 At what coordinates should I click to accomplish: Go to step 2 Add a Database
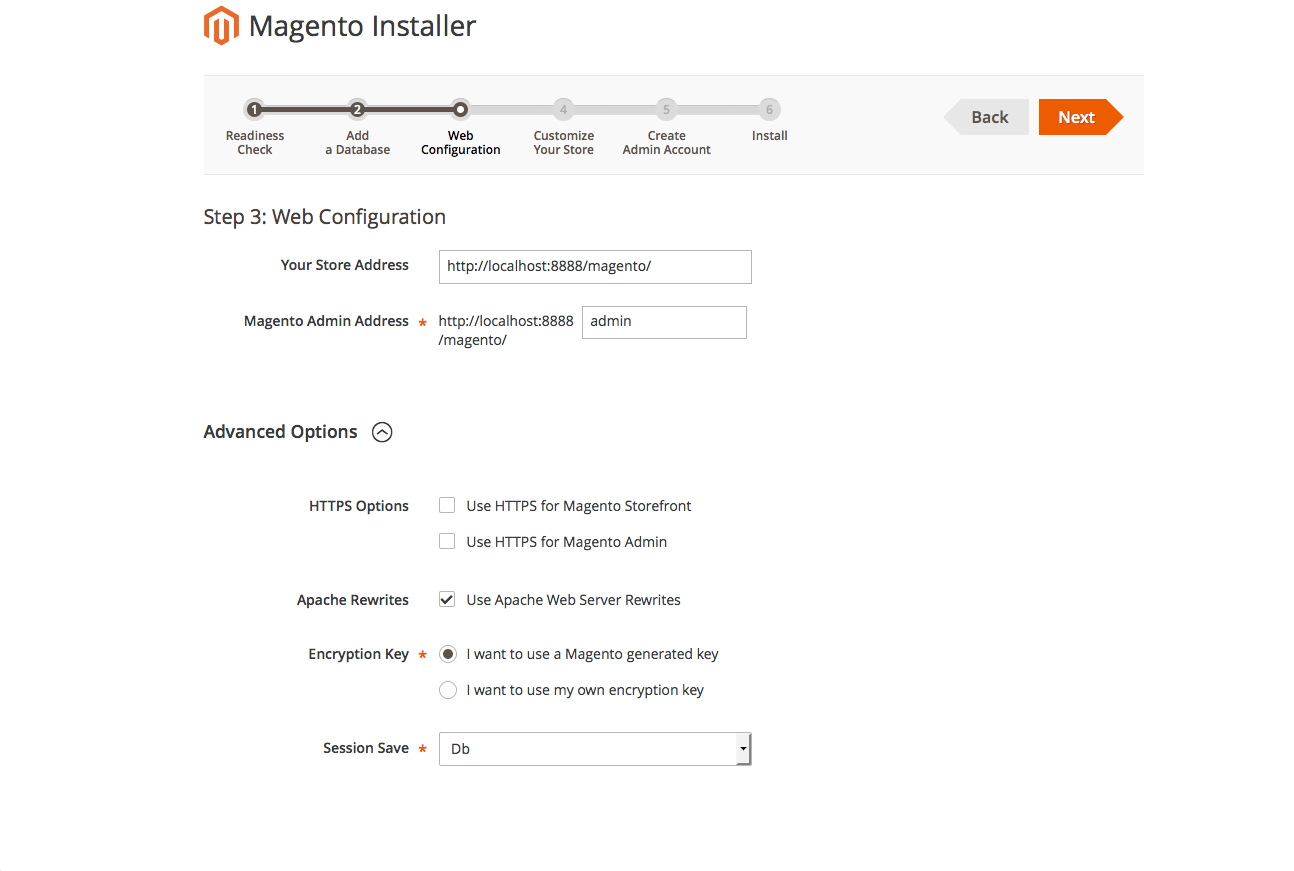click(357, 110)
